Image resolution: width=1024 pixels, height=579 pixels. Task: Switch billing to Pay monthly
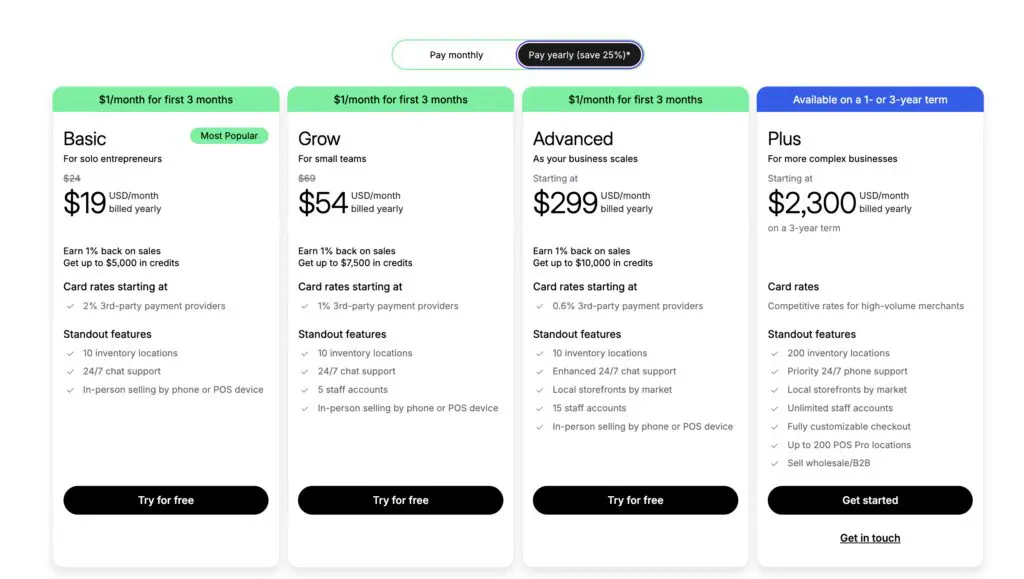tap(456, 55)
